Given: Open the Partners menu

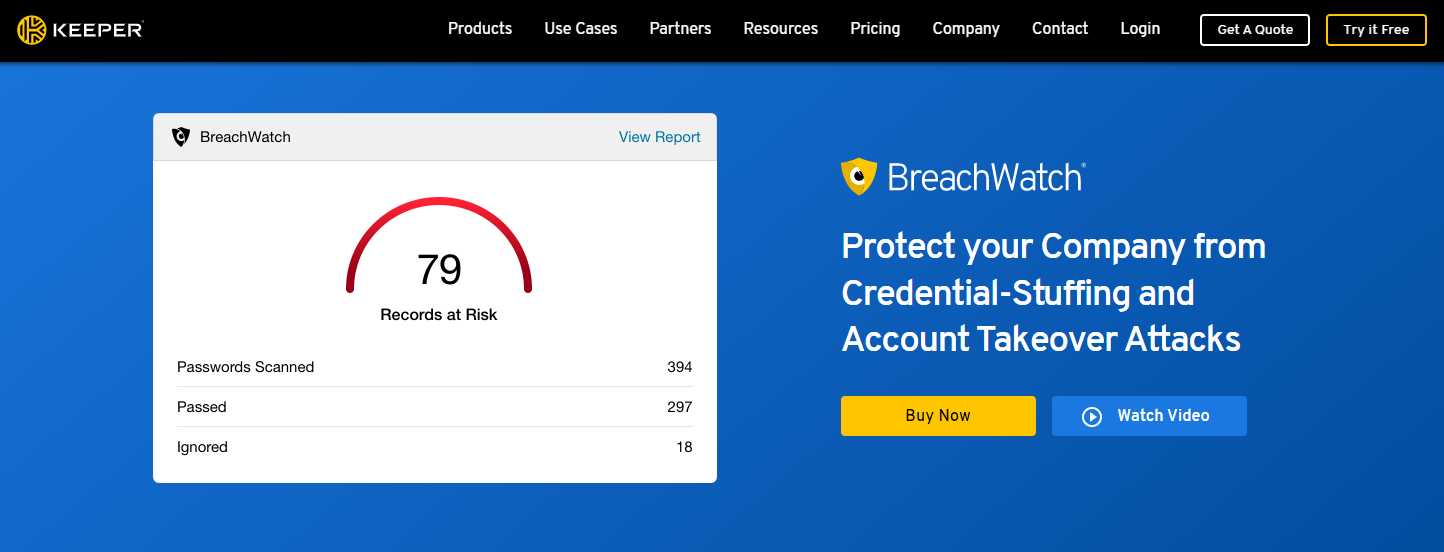Looking at the screenshot, I should coord(680,29).
